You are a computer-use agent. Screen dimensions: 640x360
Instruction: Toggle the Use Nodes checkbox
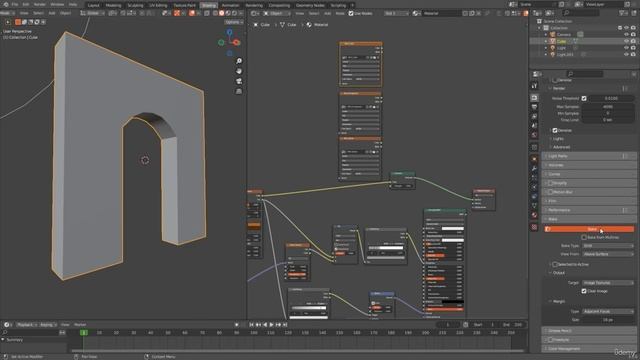[x=351, y=13]
